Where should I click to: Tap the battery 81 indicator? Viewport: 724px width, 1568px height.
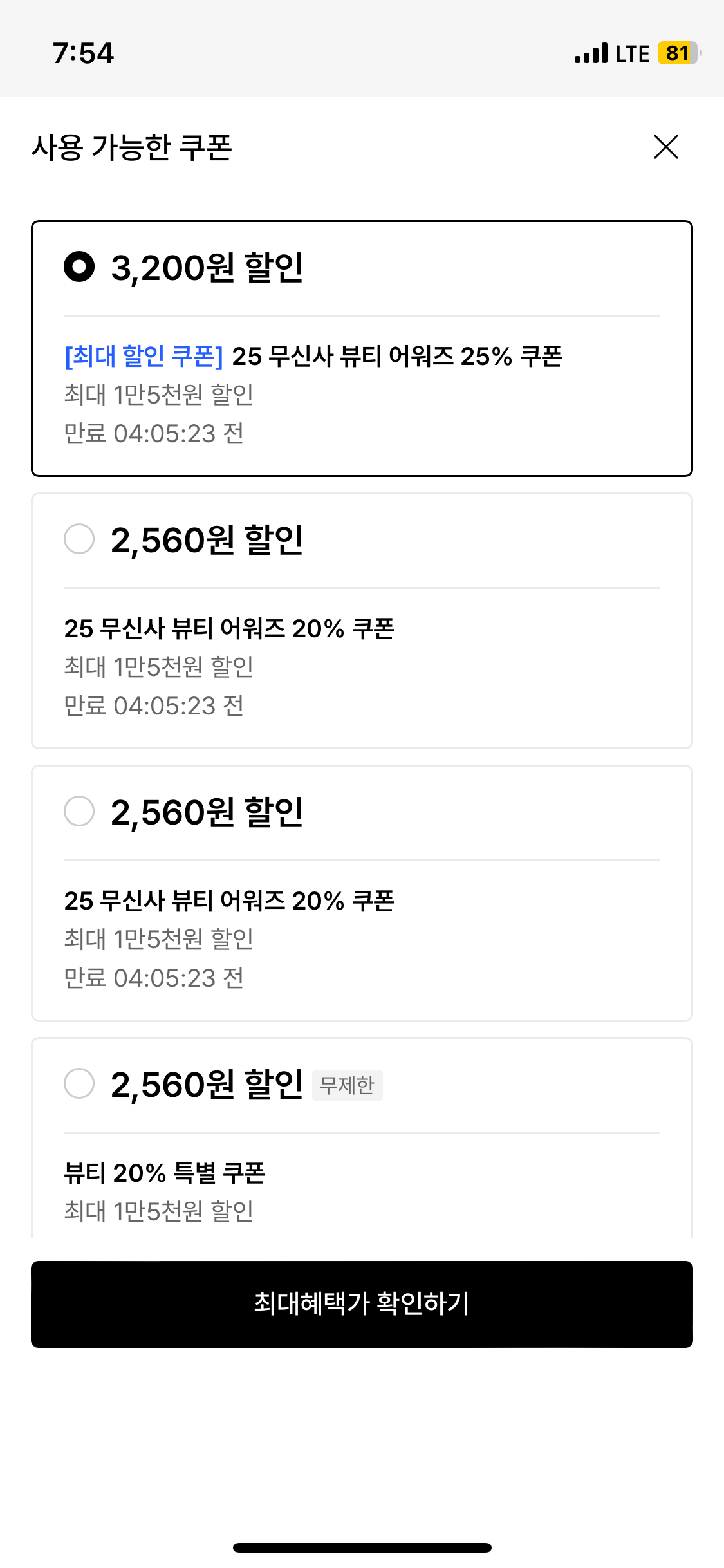(678, 53)
